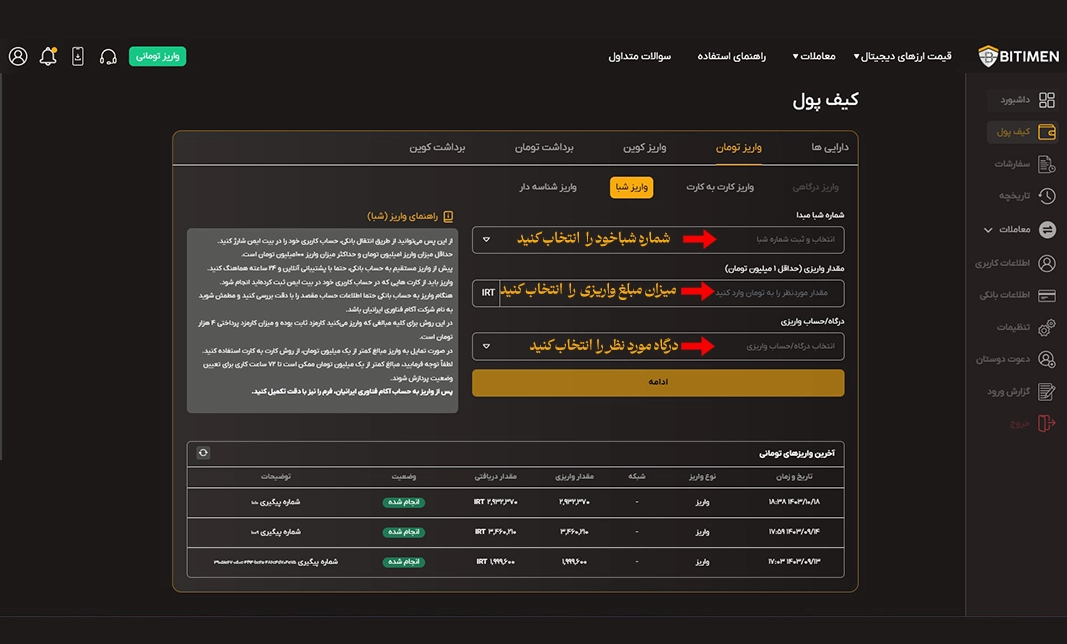Select واریز درگاهی deposit method
The width and height of the screenshot is (1067, 644).
[815, 187]
